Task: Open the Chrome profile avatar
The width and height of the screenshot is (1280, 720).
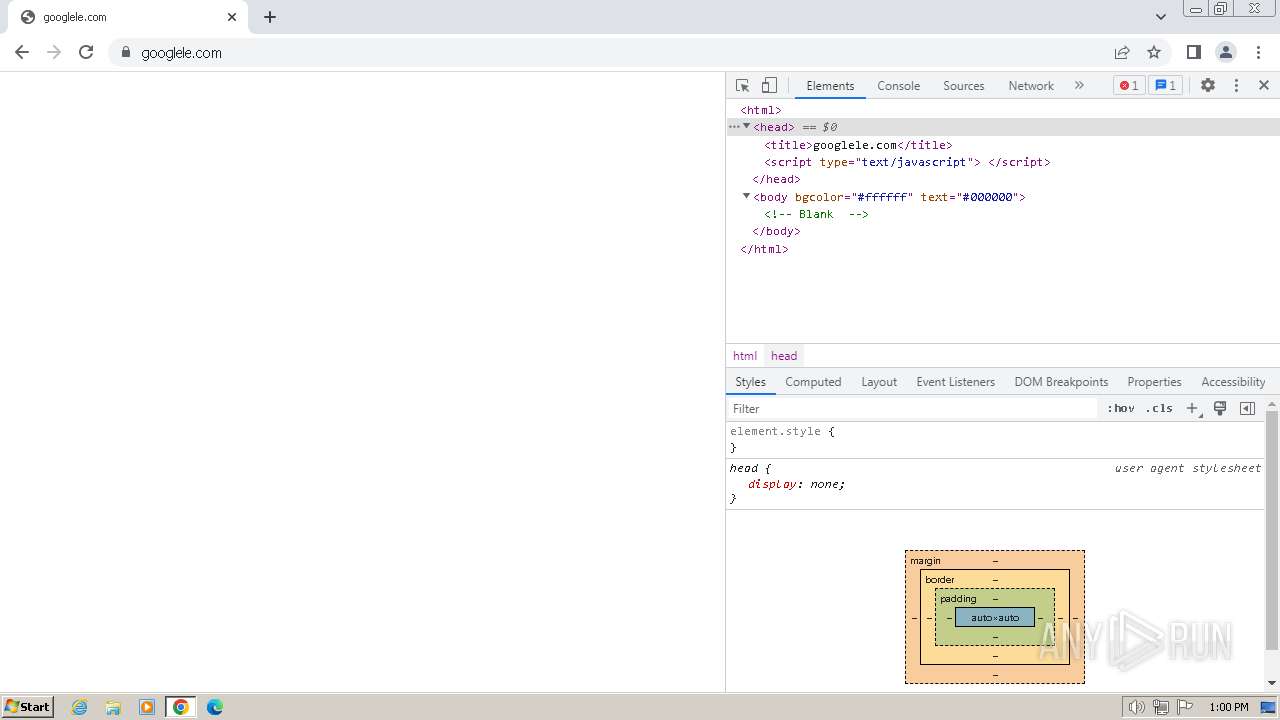Action: tap(1226, 52)
